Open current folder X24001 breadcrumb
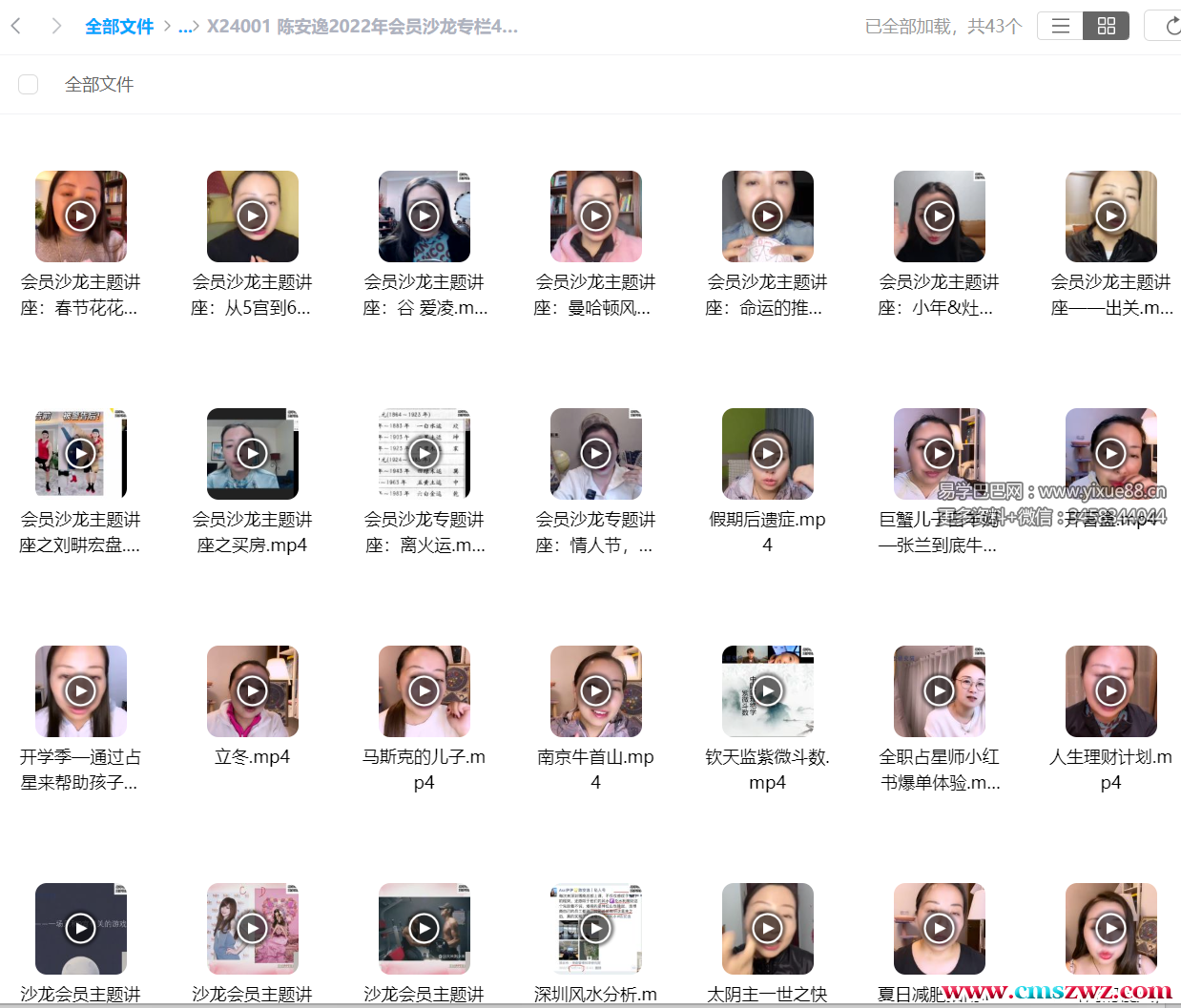This screenshot has width=1181, height=1008. tap(363, 27)
